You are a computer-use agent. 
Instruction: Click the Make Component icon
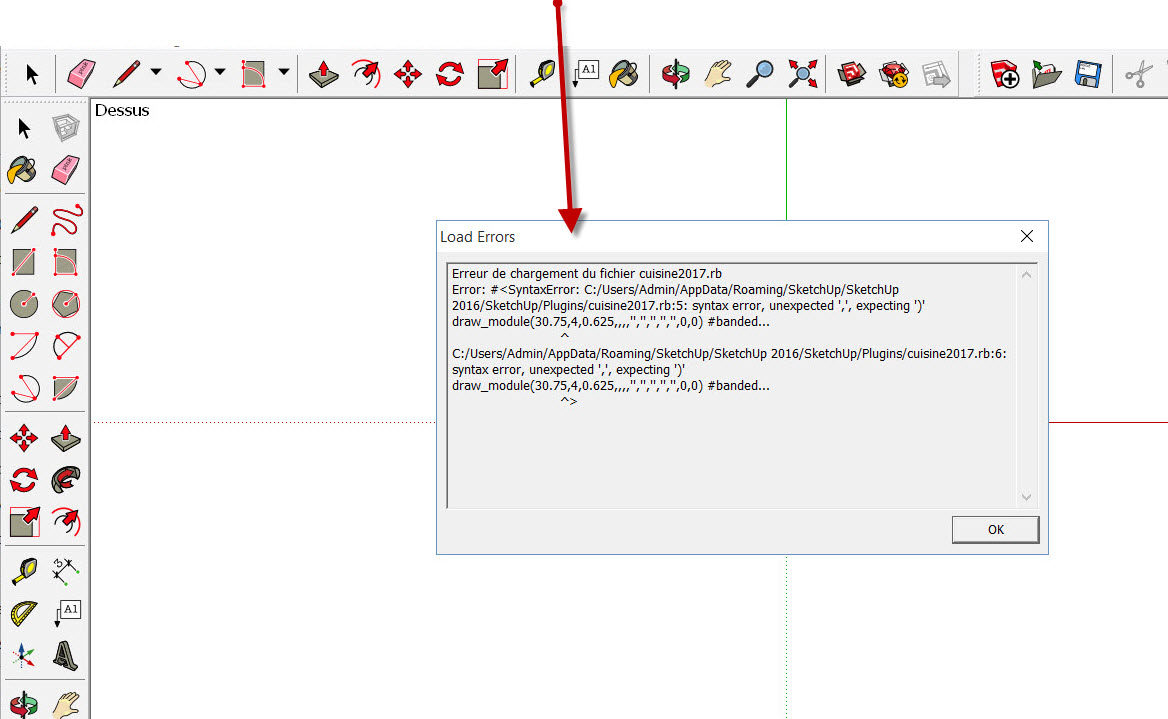[66, 129]
